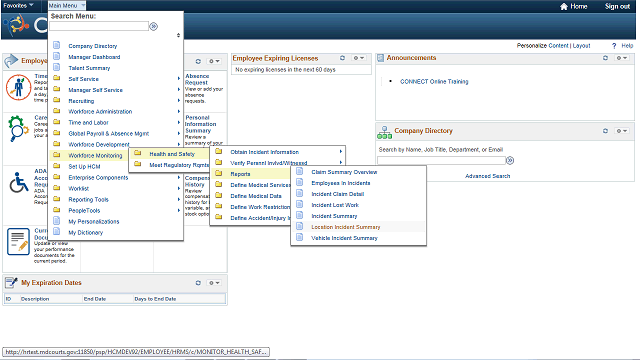
Task: Click the ADA wheelchair accessibility icon
Action: pyautogui.click(x=19, y=182)
